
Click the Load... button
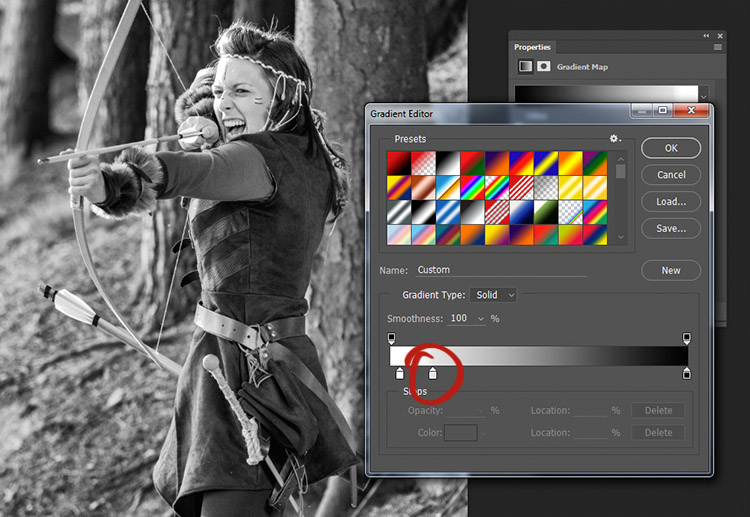coord(671,202)
